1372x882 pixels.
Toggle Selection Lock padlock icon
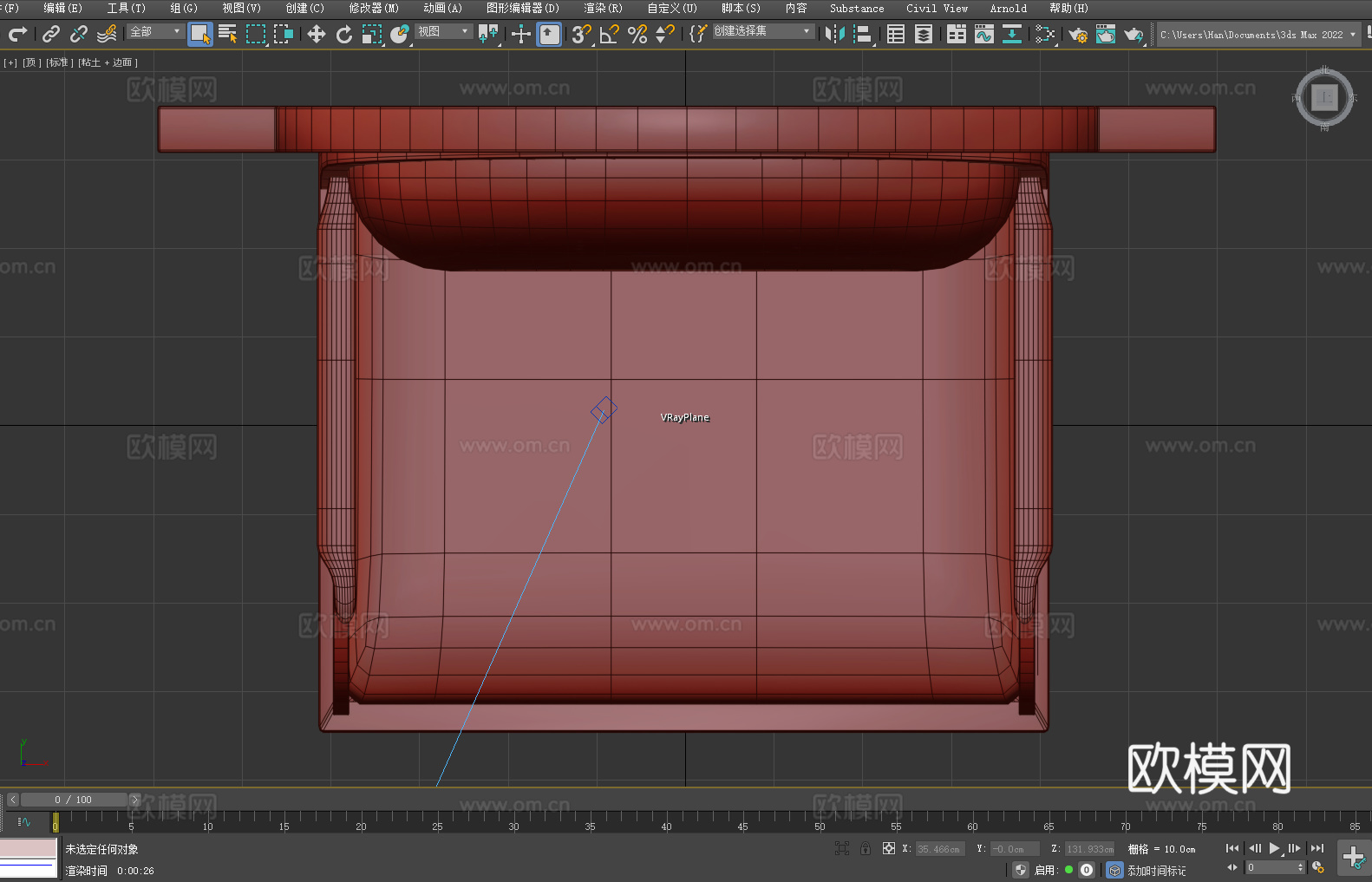tap(866, 848)
